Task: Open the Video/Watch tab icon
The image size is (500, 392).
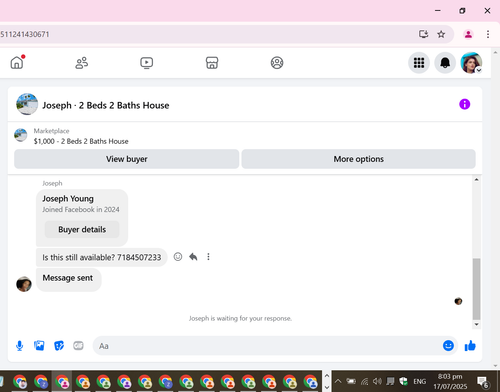Action: click(x=146, y=63)
